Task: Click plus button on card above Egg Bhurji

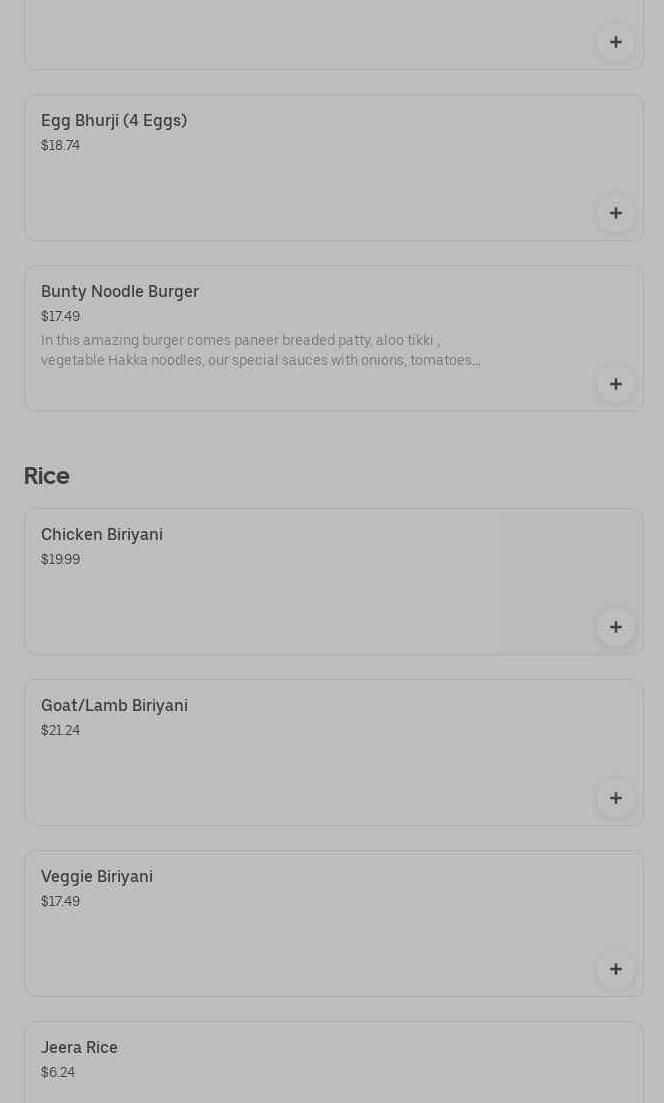Action: pos(615,42)
